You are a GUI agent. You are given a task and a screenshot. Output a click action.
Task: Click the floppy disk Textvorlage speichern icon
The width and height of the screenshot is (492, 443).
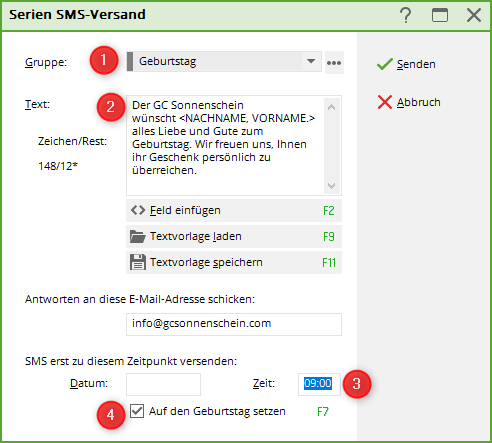point(138,262)
